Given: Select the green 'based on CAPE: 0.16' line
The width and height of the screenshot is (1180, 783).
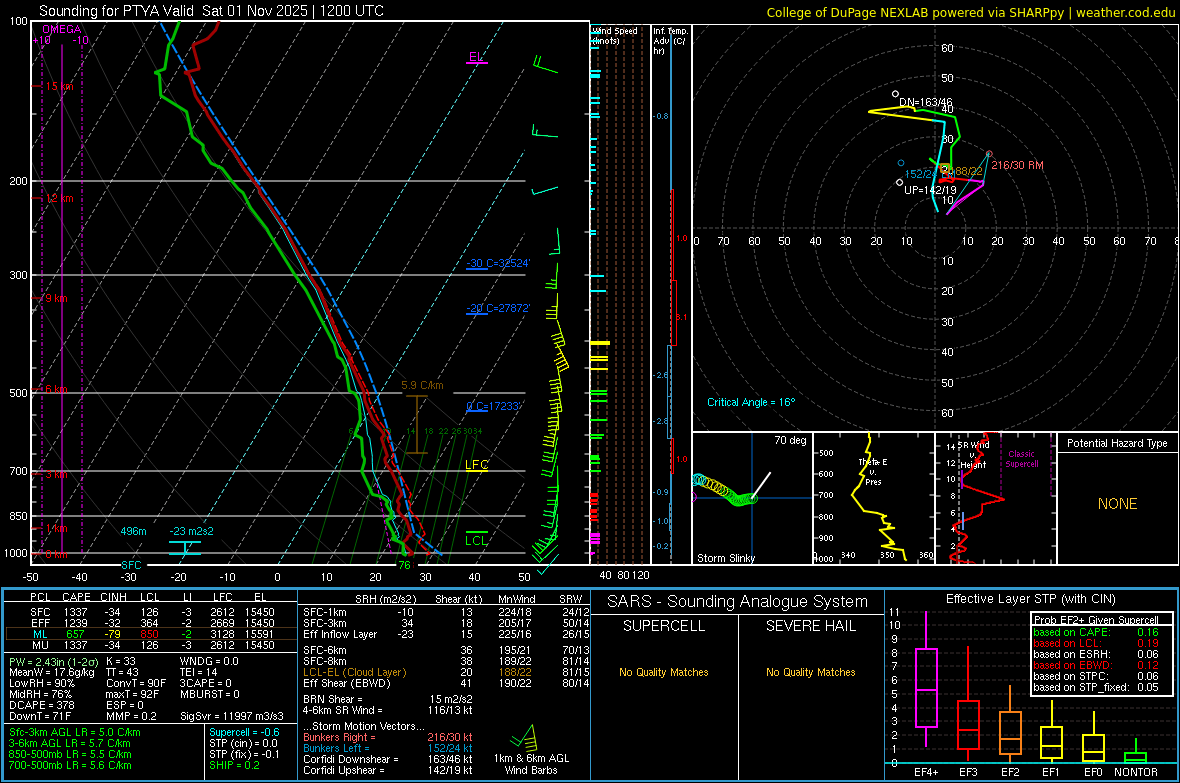Looking at the screenshot, I should click(1096, 632).
